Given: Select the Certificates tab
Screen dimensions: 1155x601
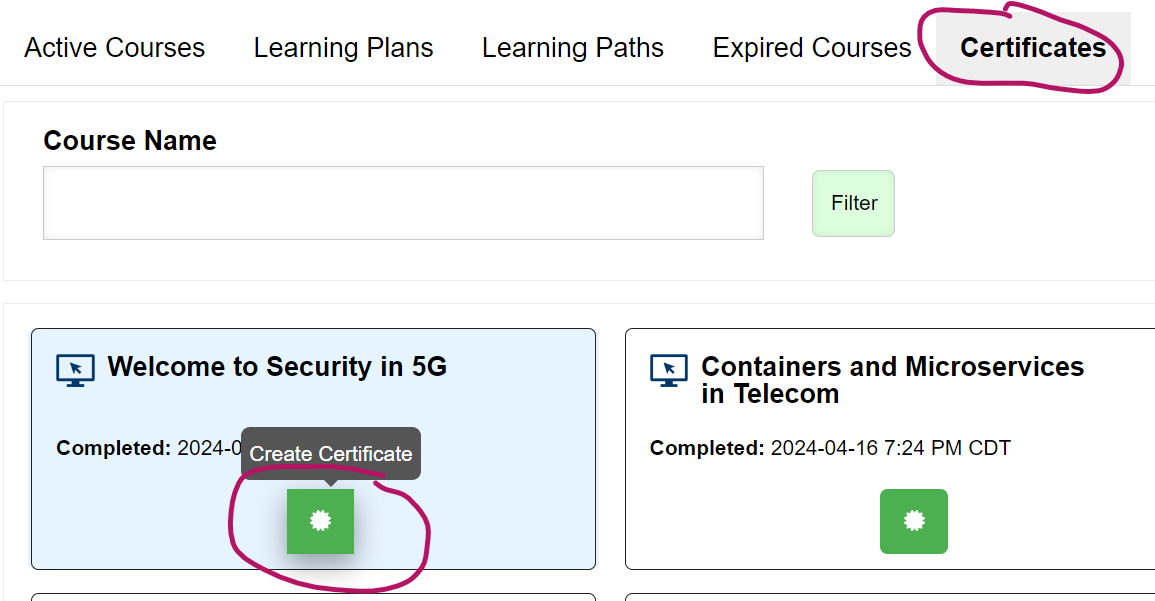Looking at the screenshot, I should tap(1032, 48).
